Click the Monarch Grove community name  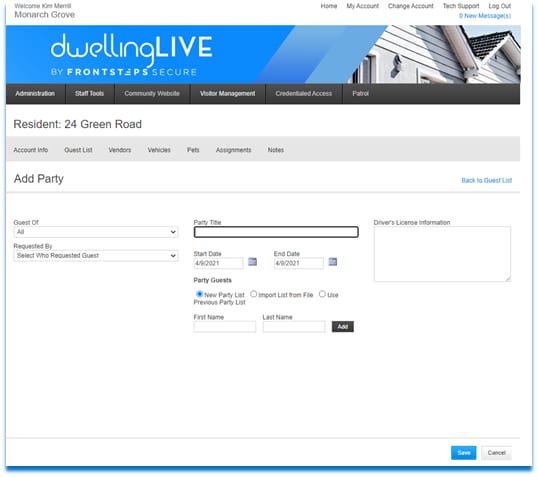tap(45, 15)
